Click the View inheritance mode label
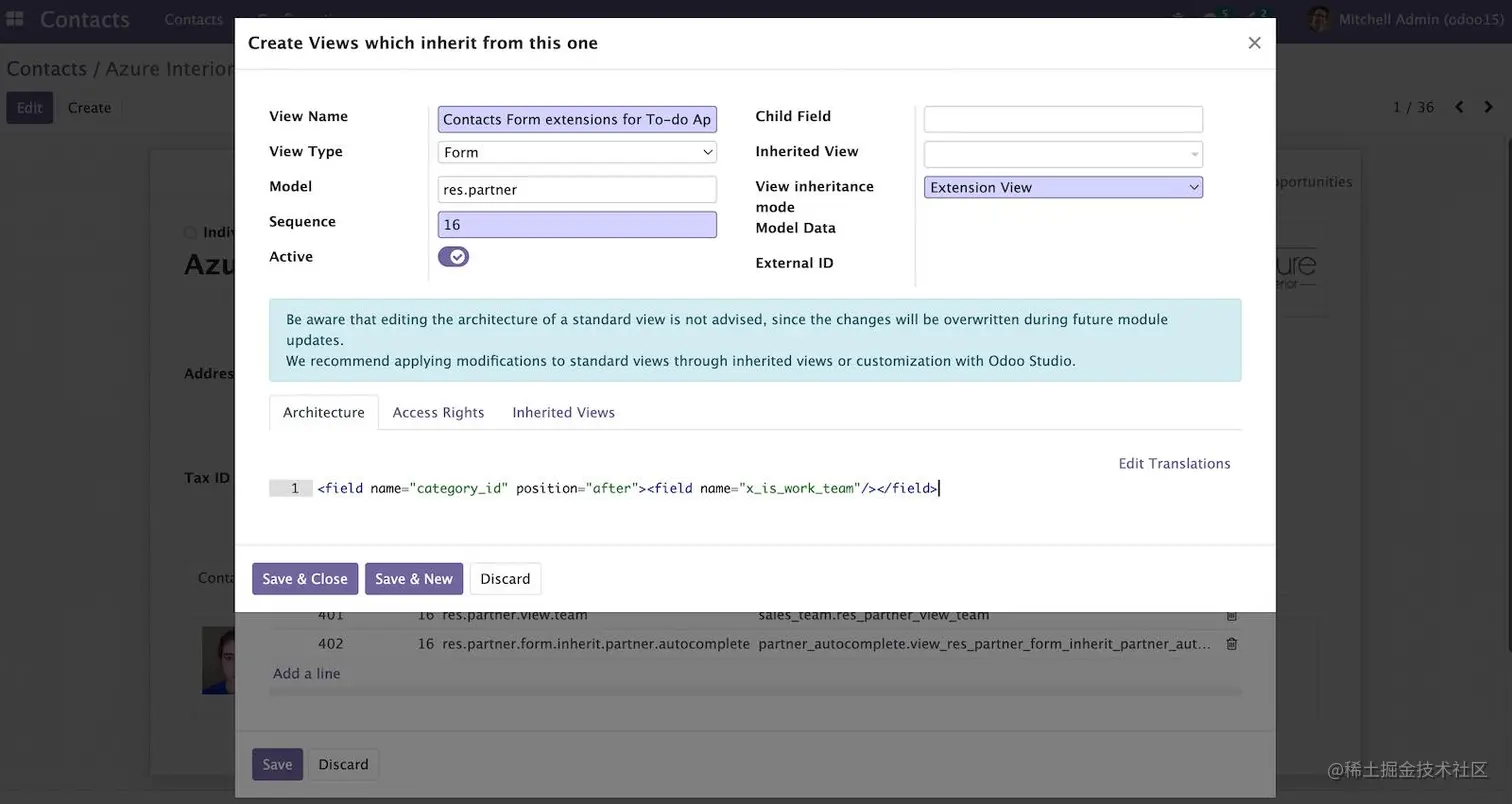Viewport: 1512px width, 804px height. pyautogui.click(x=815, y=196)
